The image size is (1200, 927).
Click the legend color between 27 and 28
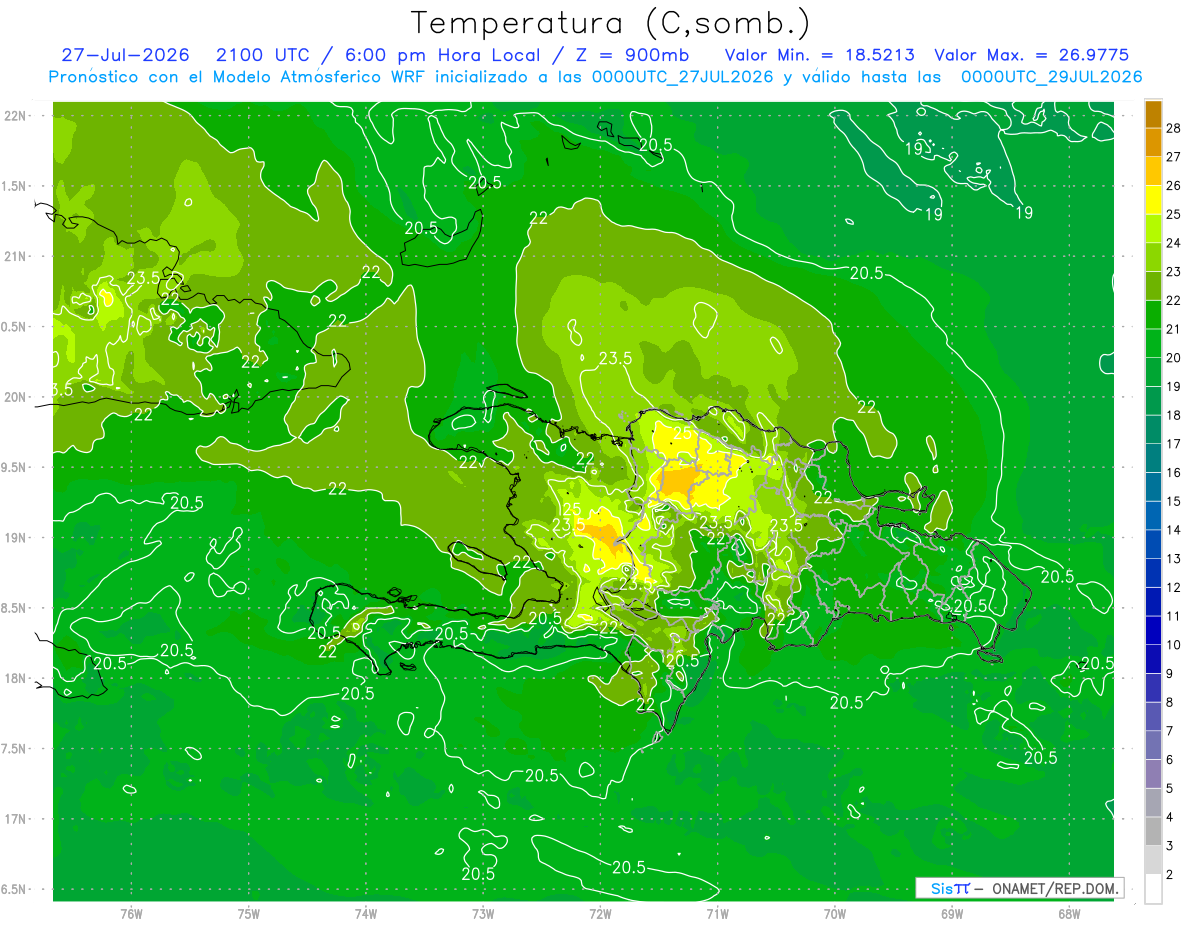pyautogui.click(x=1153, y=143)
